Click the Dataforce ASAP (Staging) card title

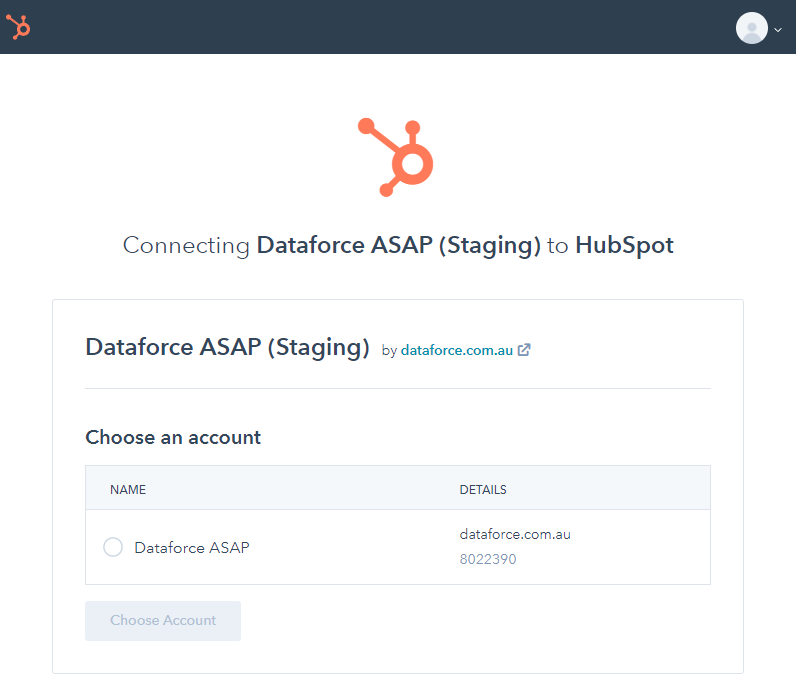click(x=228, y=347)
